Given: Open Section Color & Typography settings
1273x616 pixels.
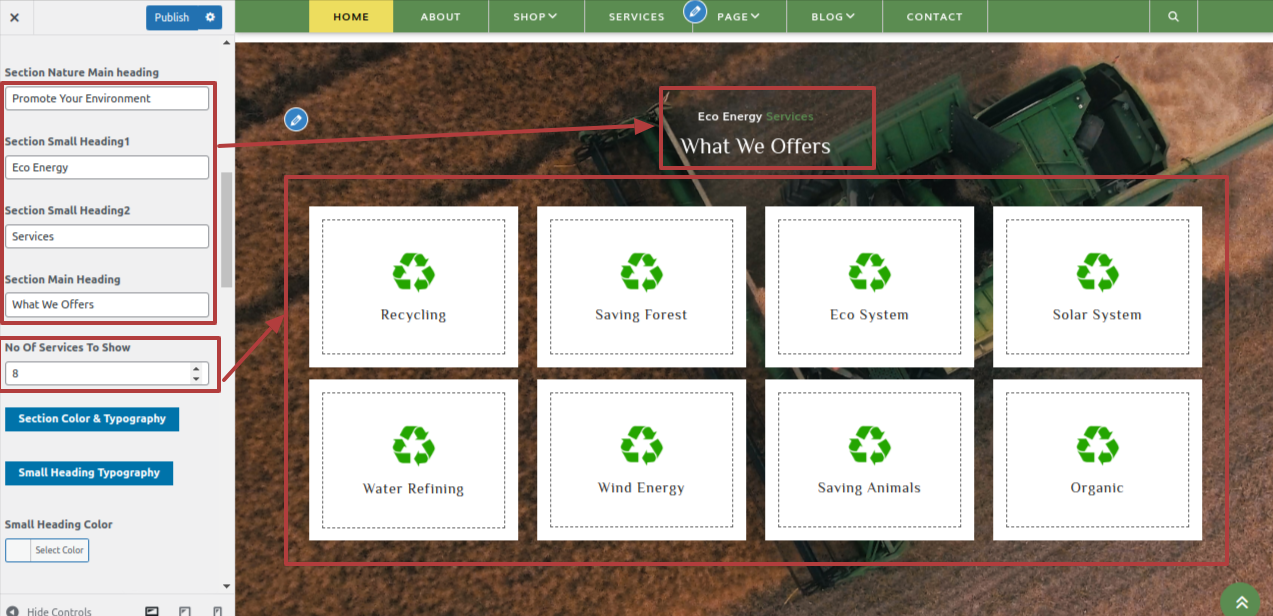Looking at the screenshot, I should point(92,419).
